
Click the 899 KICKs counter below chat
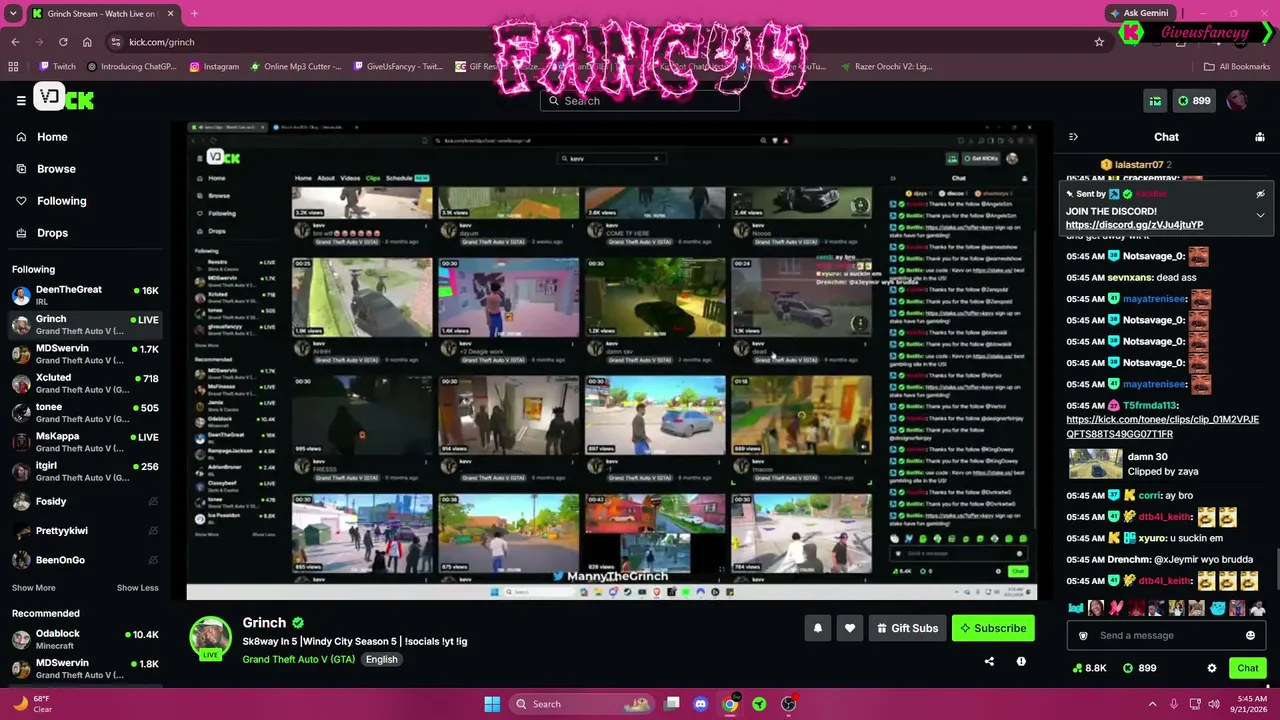tap(1139, 668)
